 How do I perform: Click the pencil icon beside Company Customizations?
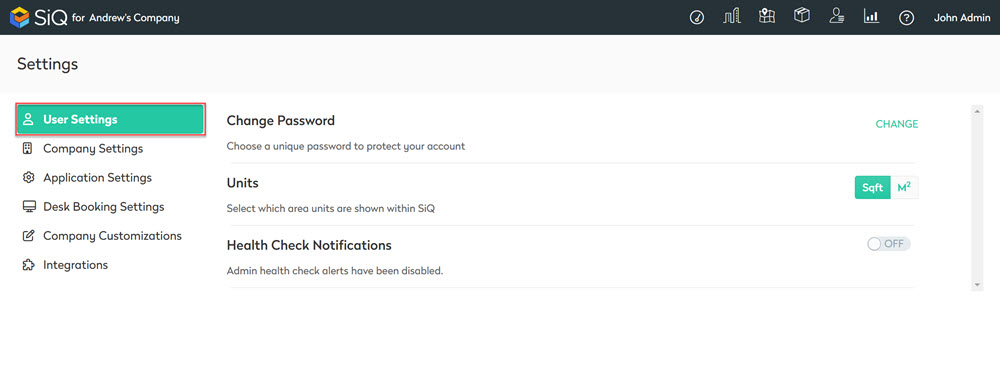coord(28,236)
